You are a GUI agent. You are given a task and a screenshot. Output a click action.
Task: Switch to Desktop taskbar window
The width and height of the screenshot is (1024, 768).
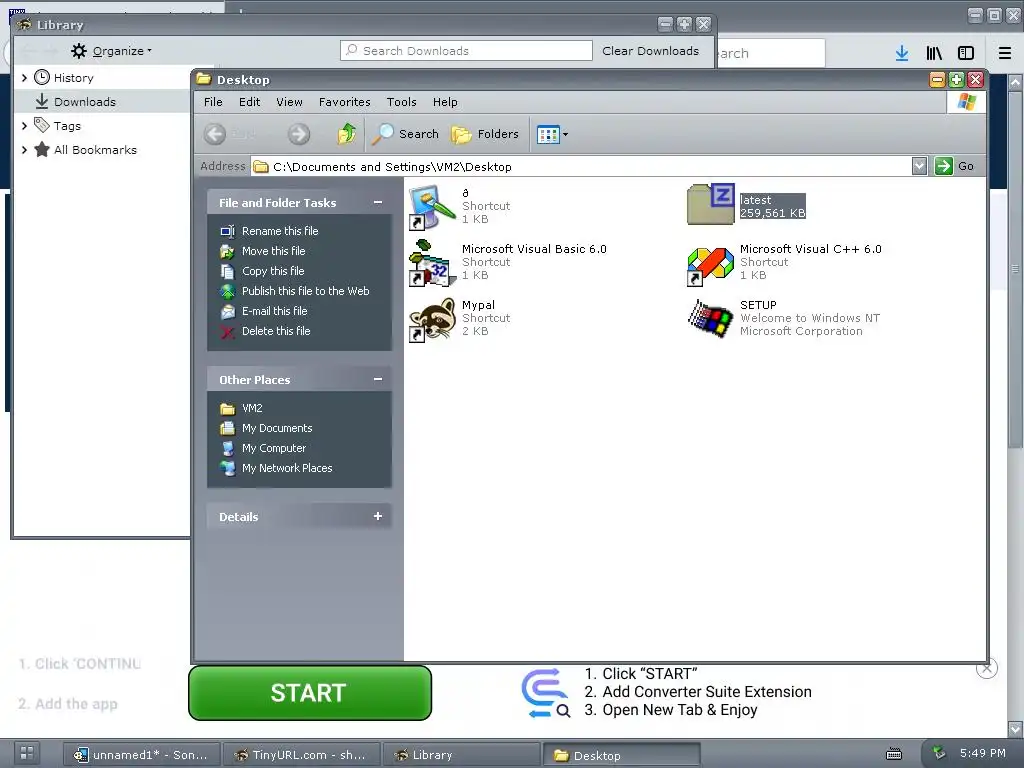pos(621,756)
